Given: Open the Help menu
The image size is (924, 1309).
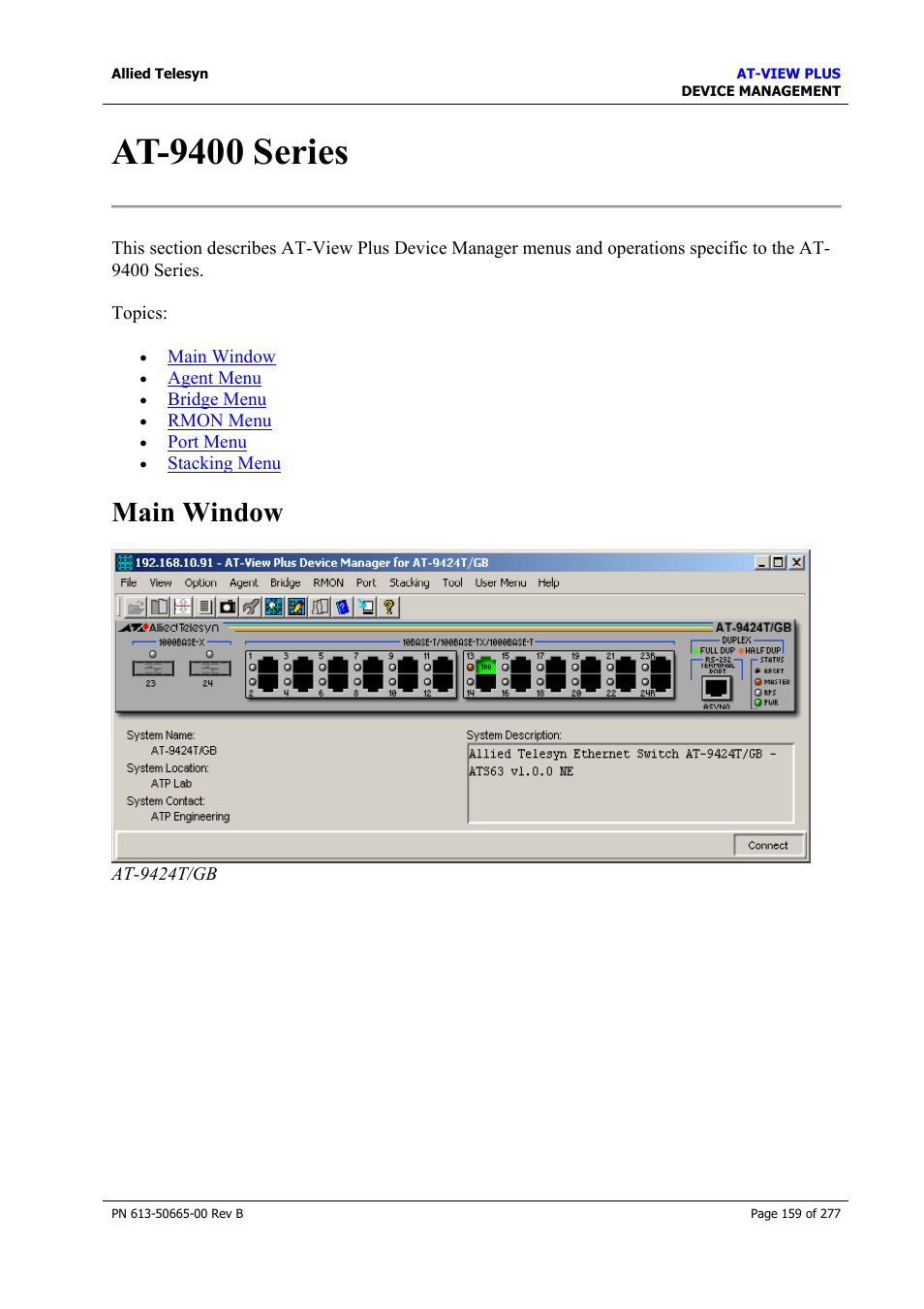Looking at the screenshot, I should tap(549, 582).
